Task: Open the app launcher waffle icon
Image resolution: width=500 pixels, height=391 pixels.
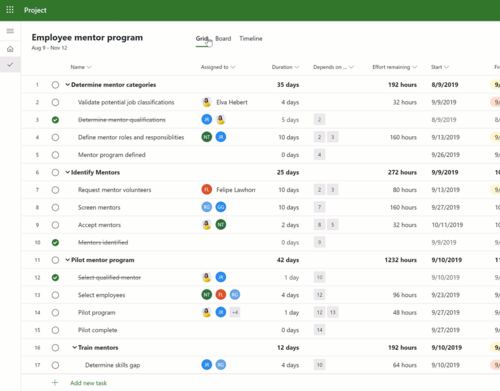Action: 10,10
